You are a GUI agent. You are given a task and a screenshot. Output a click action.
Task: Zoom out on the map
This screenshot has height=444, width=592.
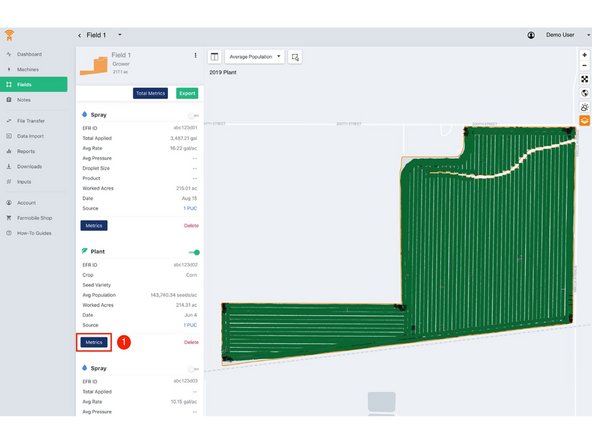[584, 66]
